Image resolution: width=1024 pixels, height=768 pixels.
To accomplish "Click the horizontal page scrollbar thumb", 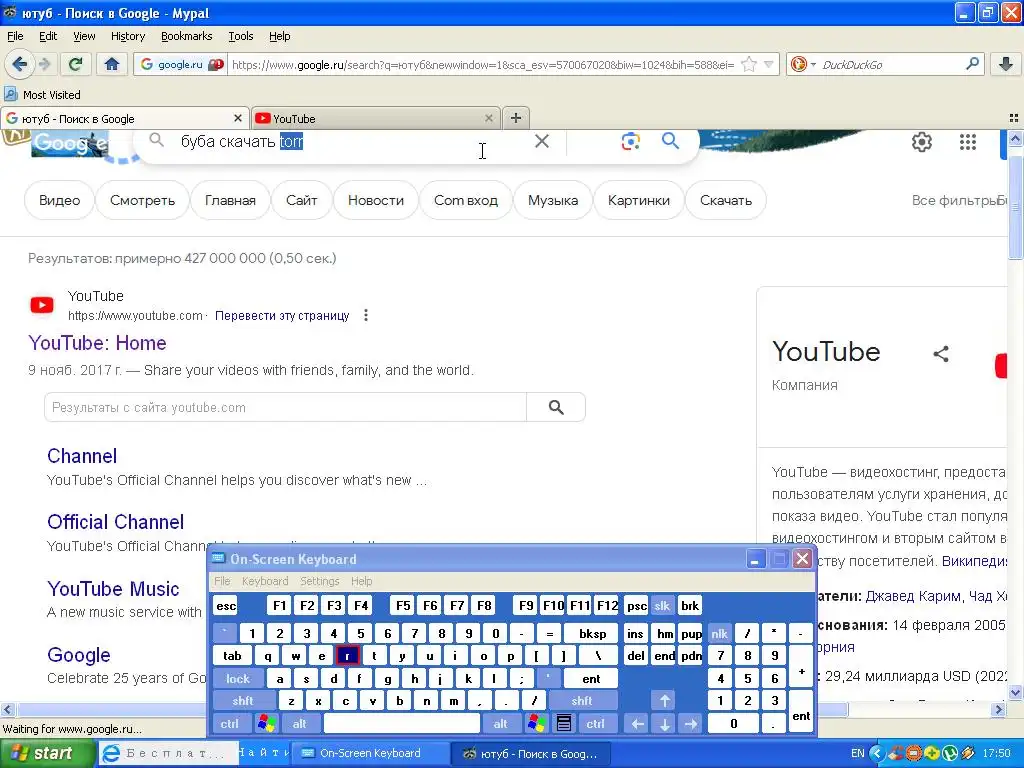I will point(431,709).
